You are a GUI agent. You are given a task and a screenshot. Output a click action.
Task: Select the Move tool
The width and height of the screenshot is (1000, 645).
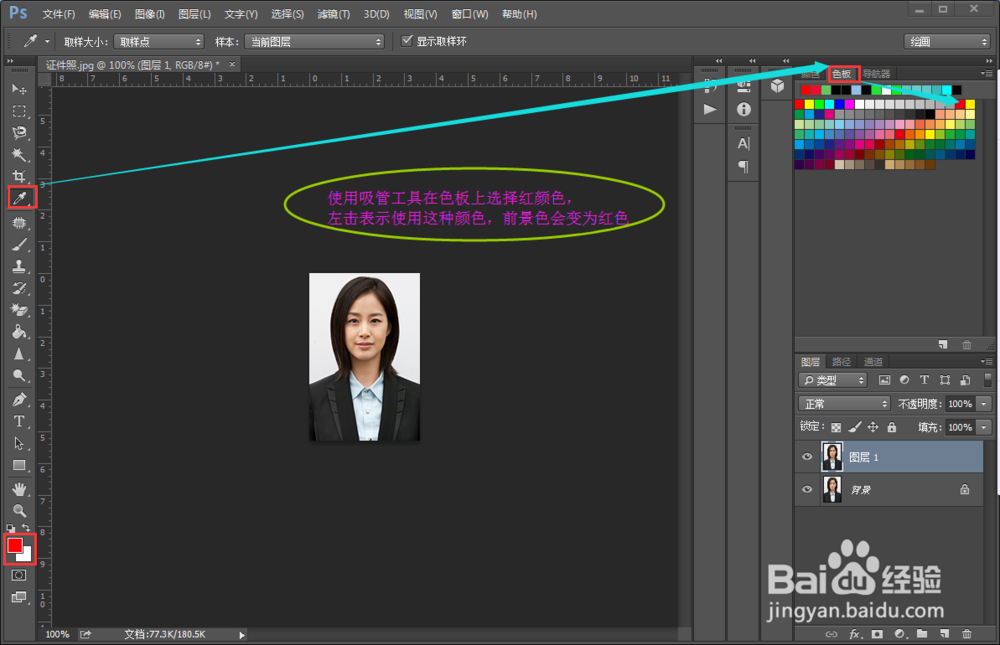tap(19, 89)
